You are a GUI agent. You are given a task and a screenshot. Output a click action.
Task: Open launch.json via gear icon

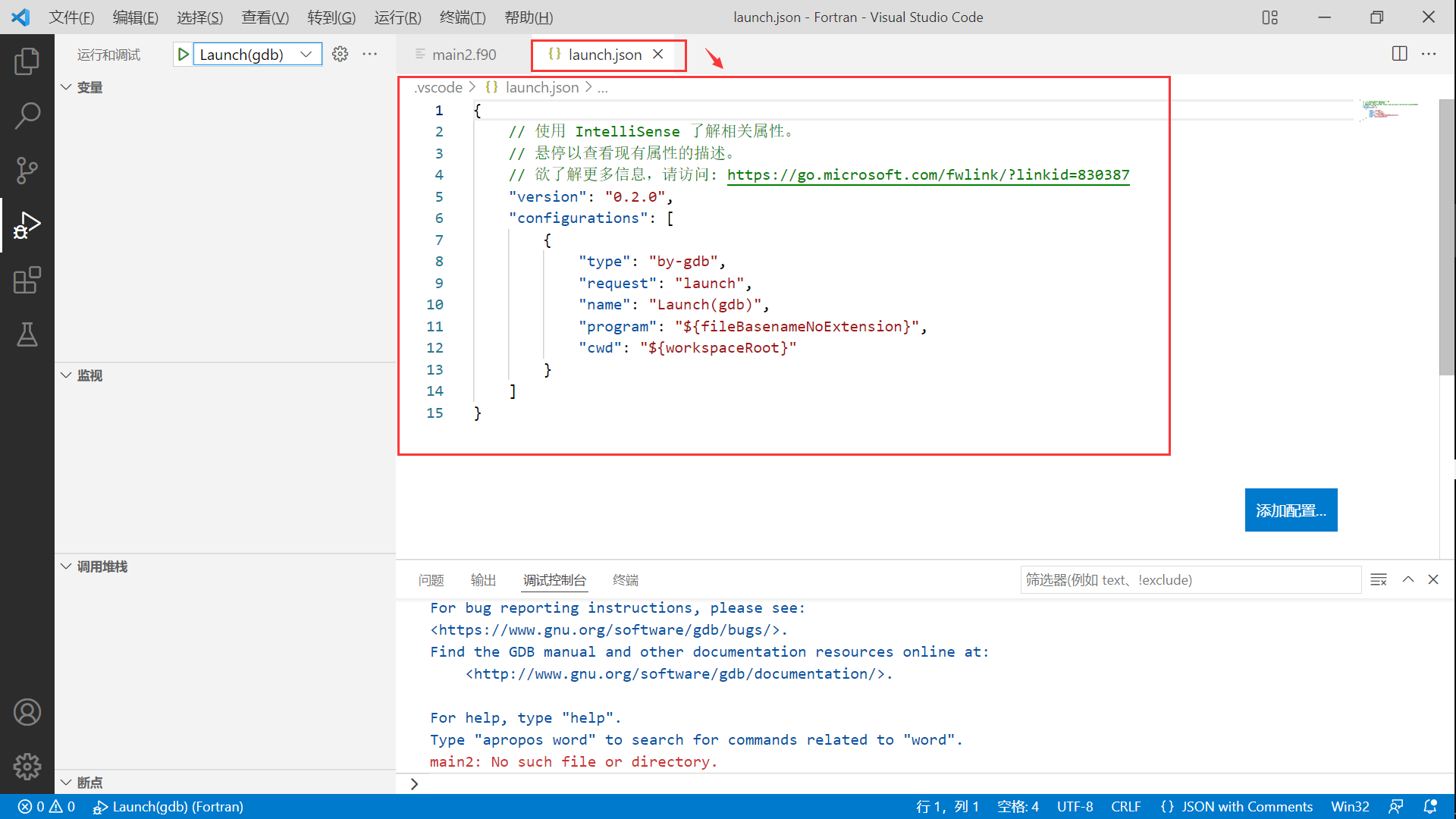point(340,54)
